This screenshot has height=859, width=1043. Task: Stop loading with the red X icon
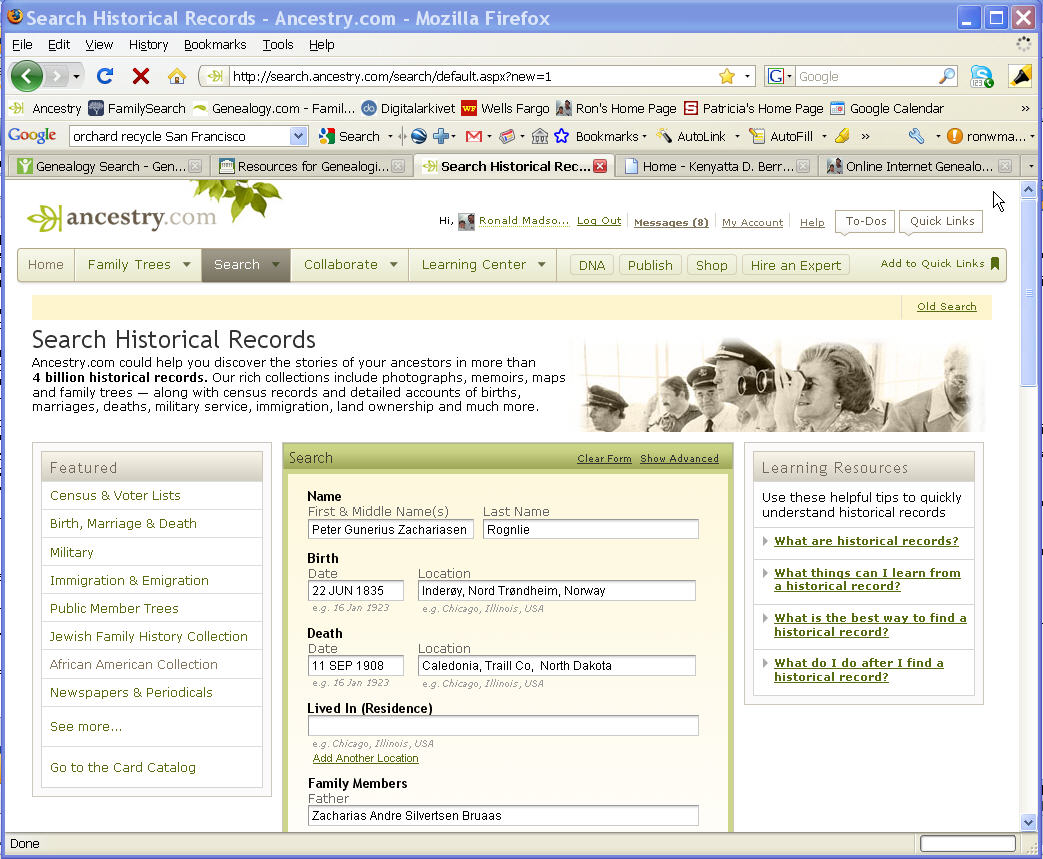140,76
